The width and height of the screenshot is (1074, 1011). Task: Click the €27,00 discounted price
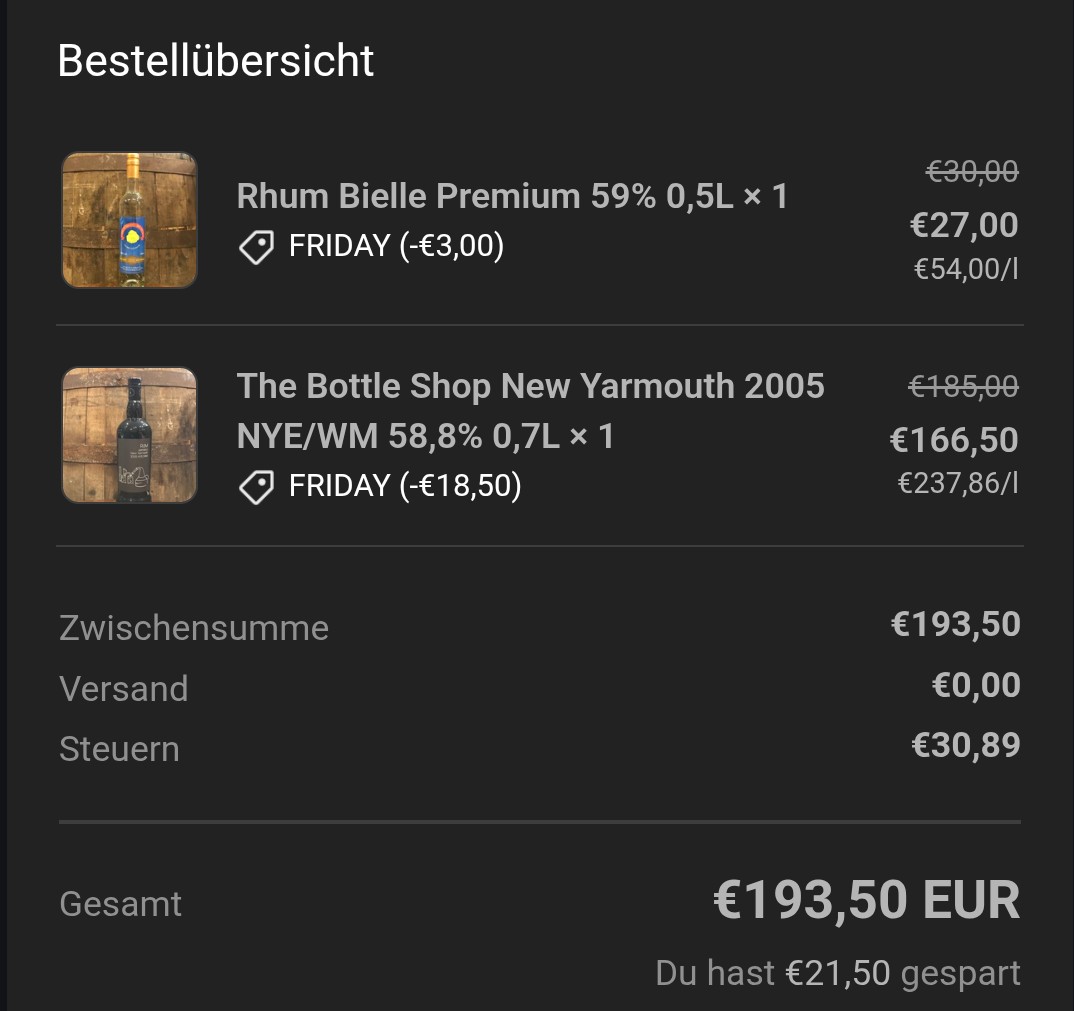tap(964, 225)
